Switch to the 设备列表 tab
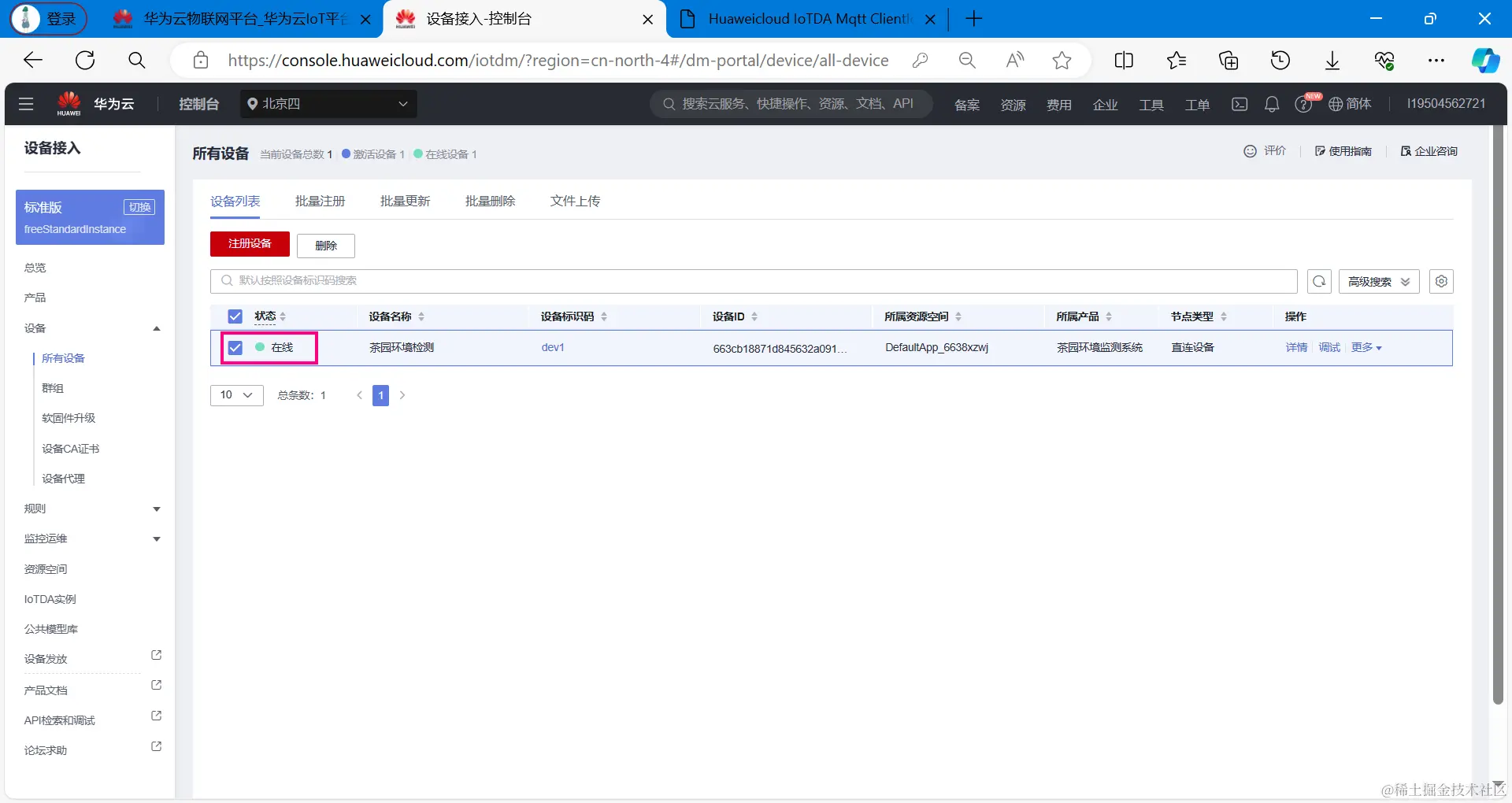The image size is (1512, 803). (x=235, y=201)
